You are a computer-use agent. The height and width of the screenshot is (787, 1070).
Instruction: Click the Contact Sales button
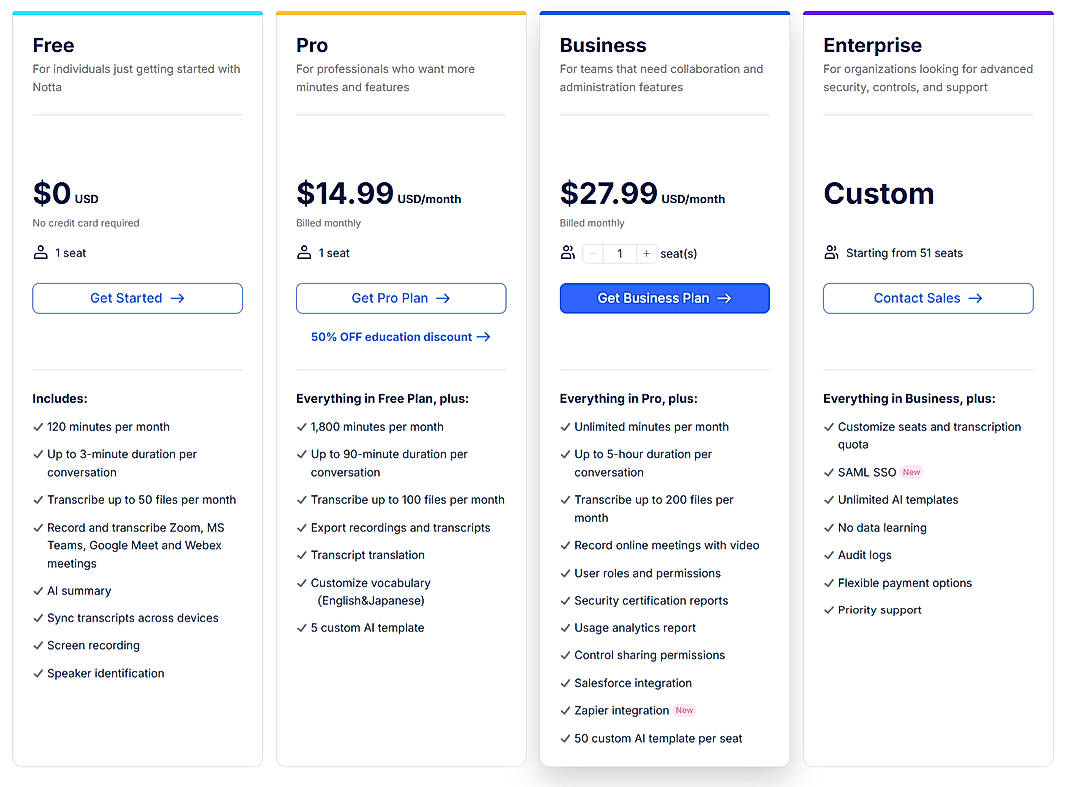click(928, 298)
